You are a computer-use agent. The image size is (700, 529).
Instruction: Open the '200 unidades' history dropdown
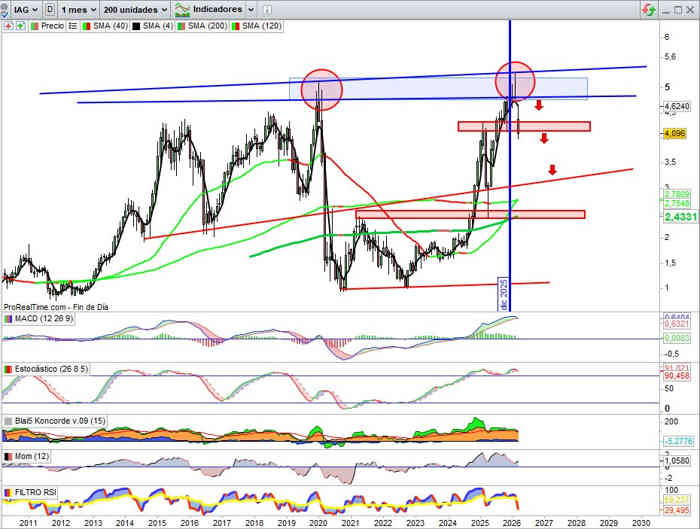[135, 8]
